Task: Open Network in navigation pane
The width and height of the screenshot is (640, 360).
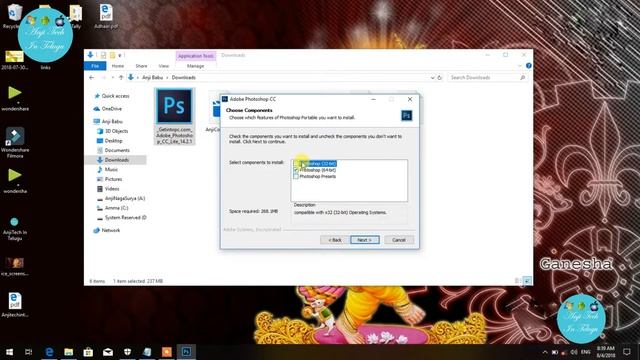Action: [x=111, y=231]
